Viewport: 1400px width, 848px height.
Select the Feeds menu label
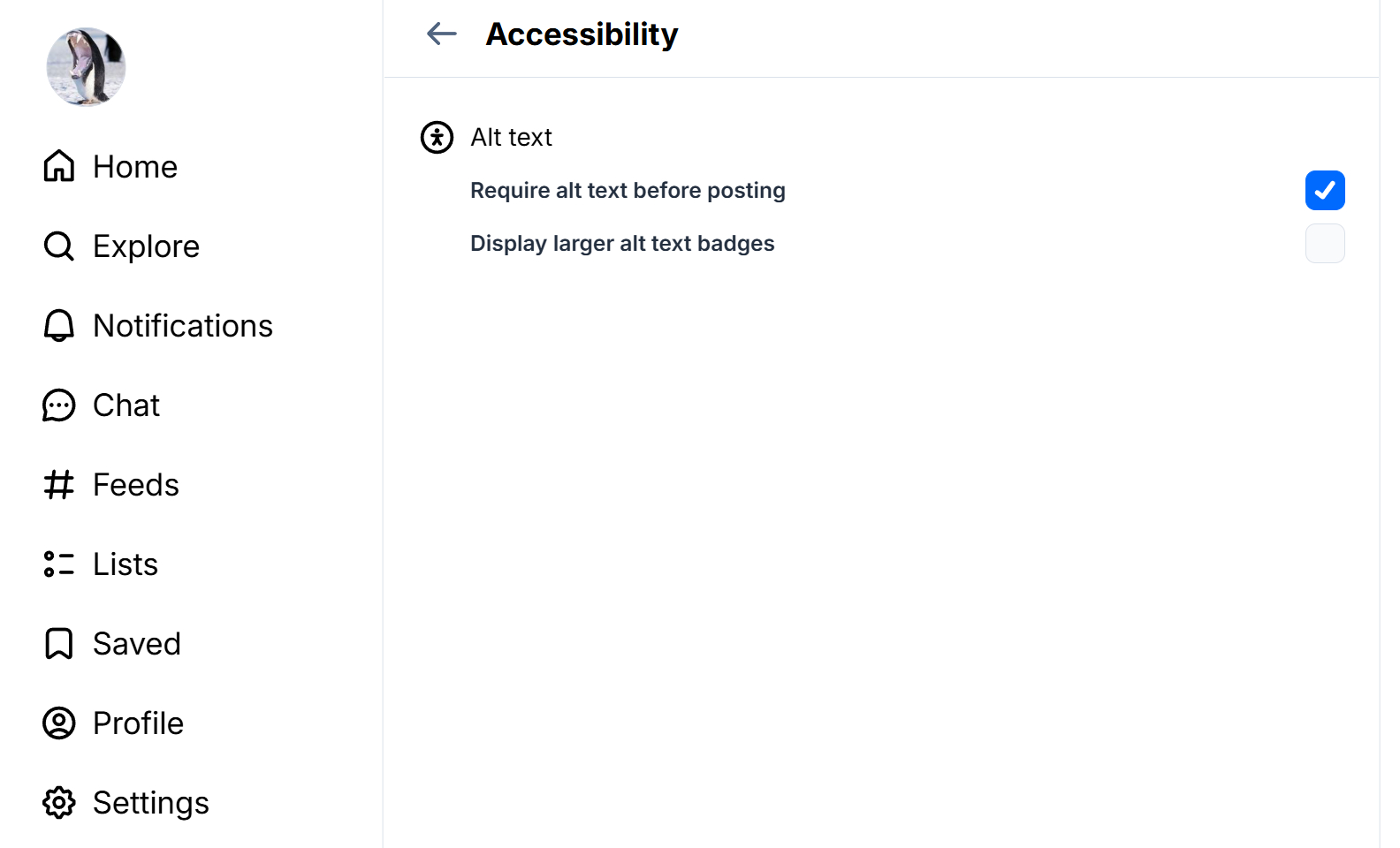[136, 485]
